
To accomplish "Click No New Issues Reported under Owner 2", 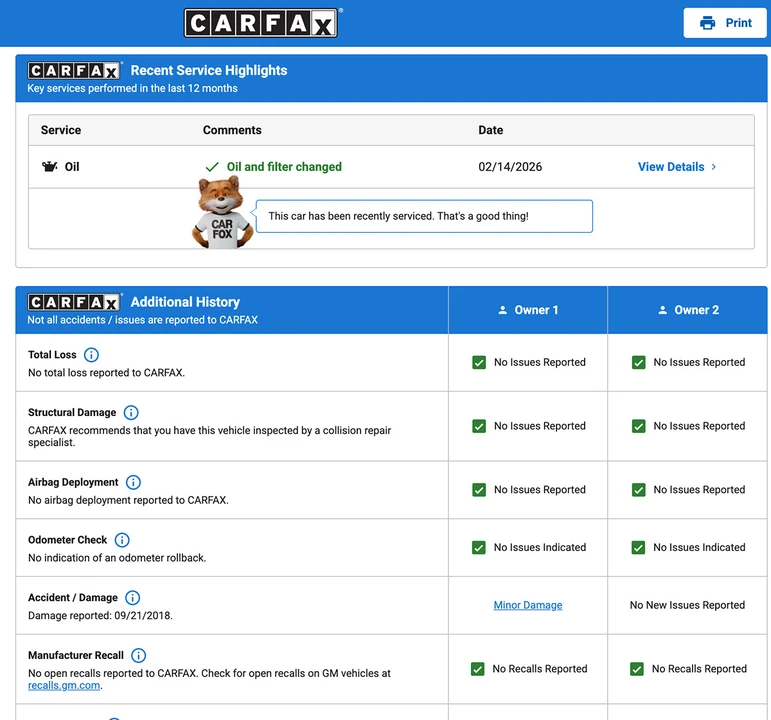I will point(687,605).
